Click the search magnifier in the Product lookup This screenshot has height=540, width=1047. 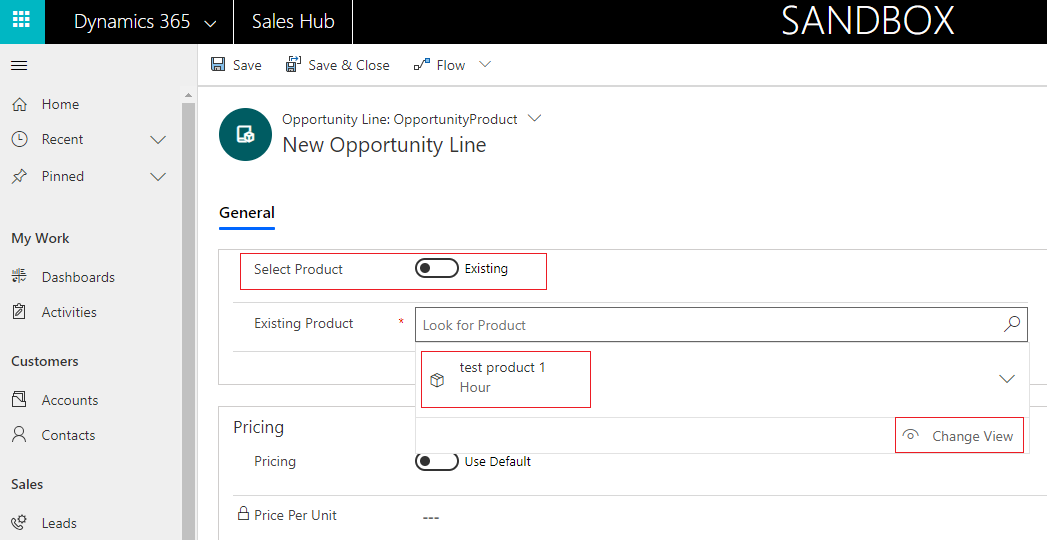pos(1012,324)
